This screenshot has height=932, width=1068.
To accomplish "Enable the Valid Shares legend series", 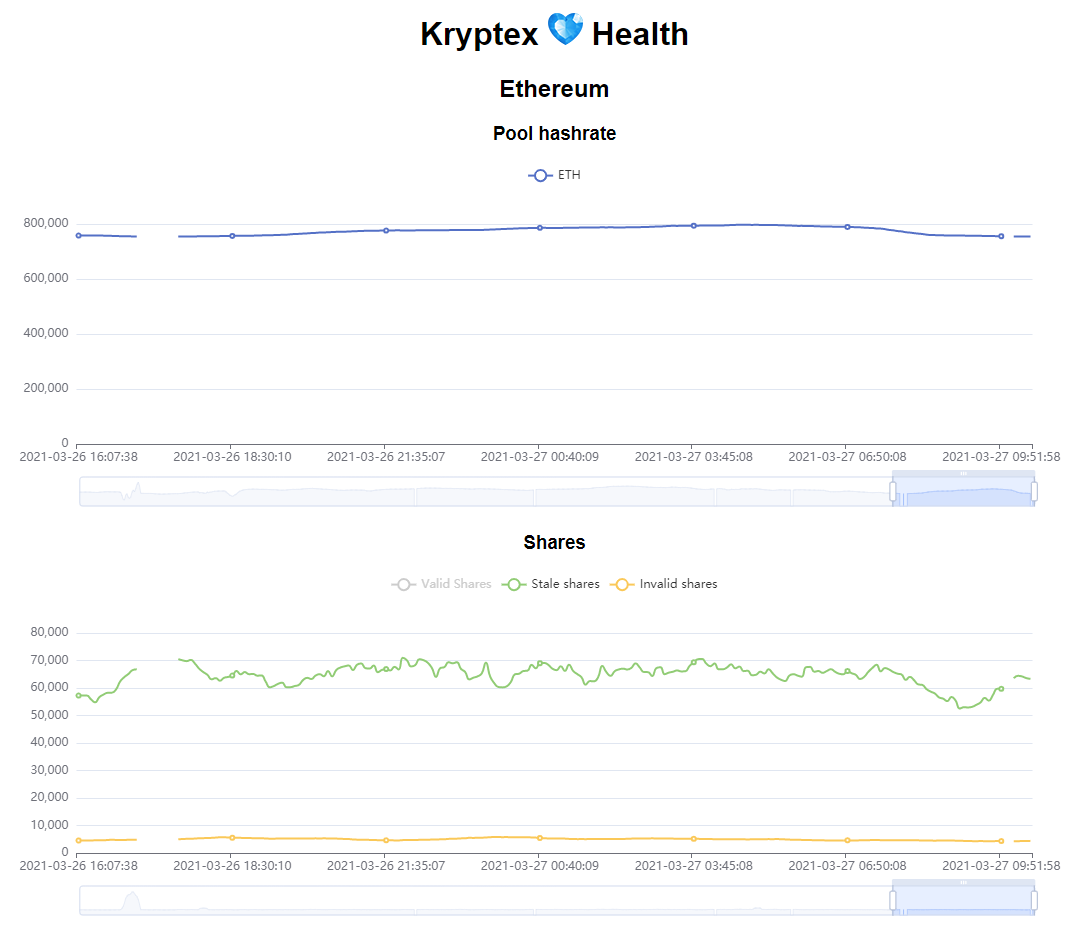I will click(x=441, y=584).
